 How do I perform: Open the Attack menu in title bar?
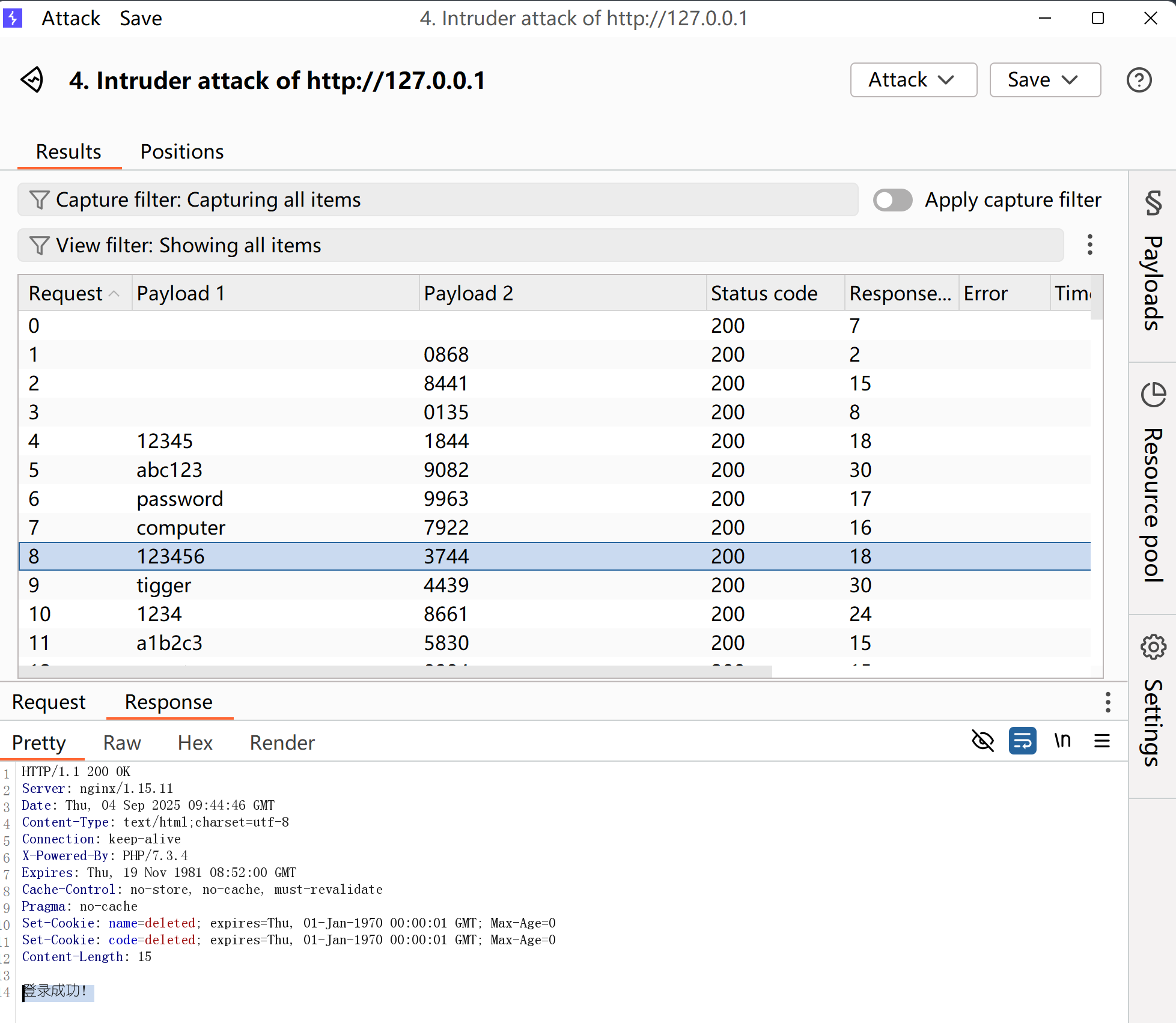71,18
